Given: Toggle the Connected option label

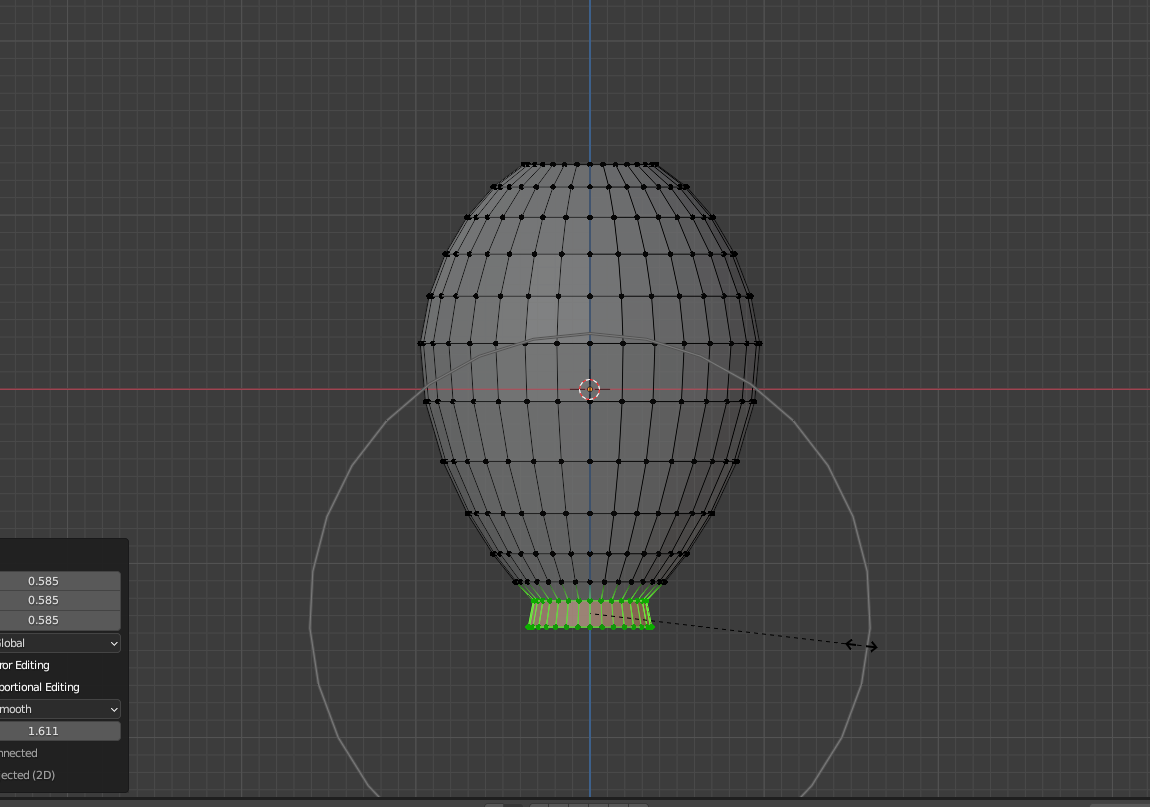Looking at the screenshot, I should 19,753.
